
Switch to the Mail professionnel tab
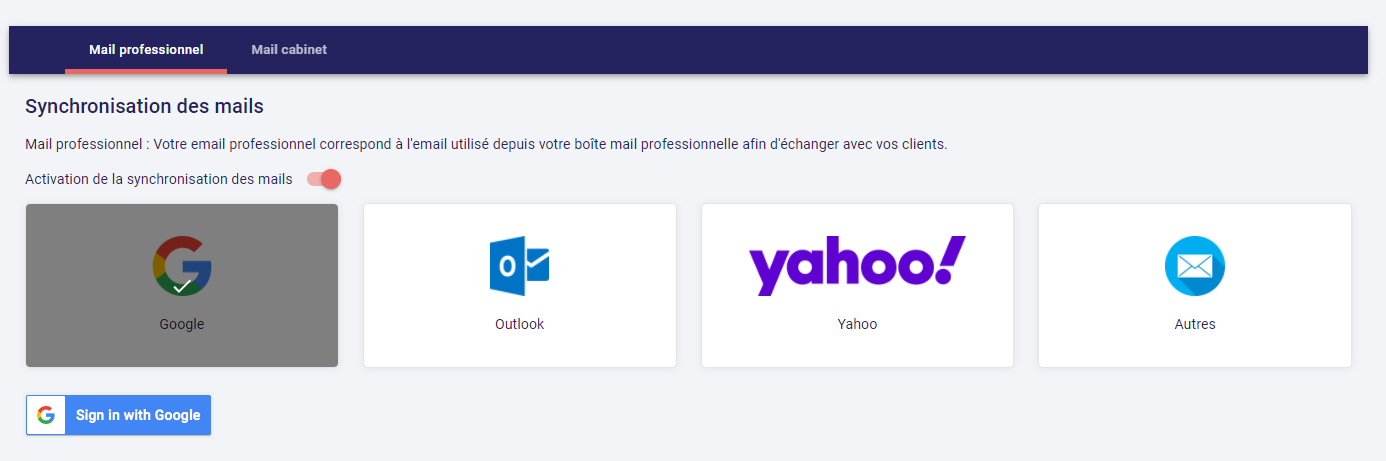tap(146, 49)
